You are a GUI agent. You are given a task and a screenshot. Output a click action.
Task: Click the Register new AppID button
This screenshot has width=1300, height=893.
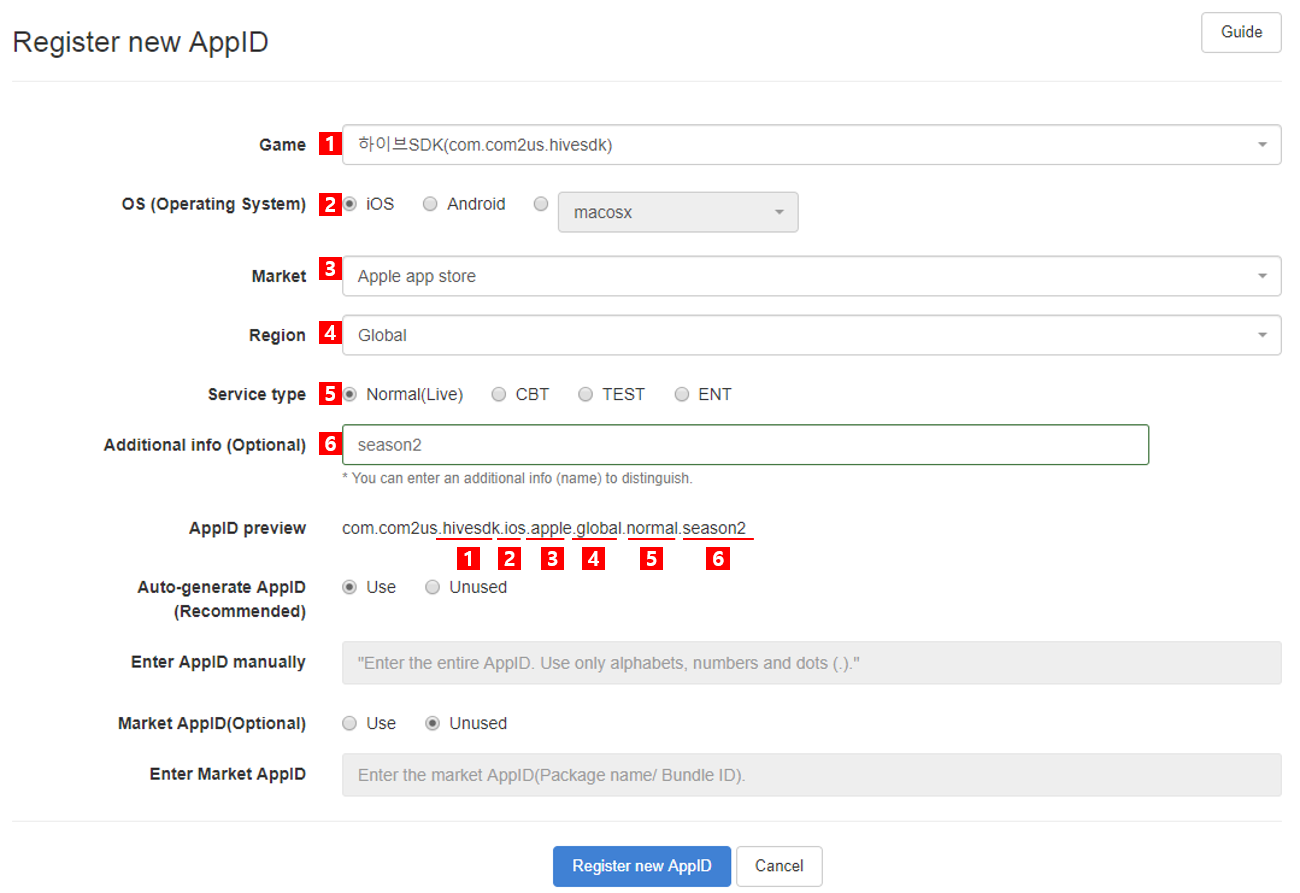tap(641, 866)
